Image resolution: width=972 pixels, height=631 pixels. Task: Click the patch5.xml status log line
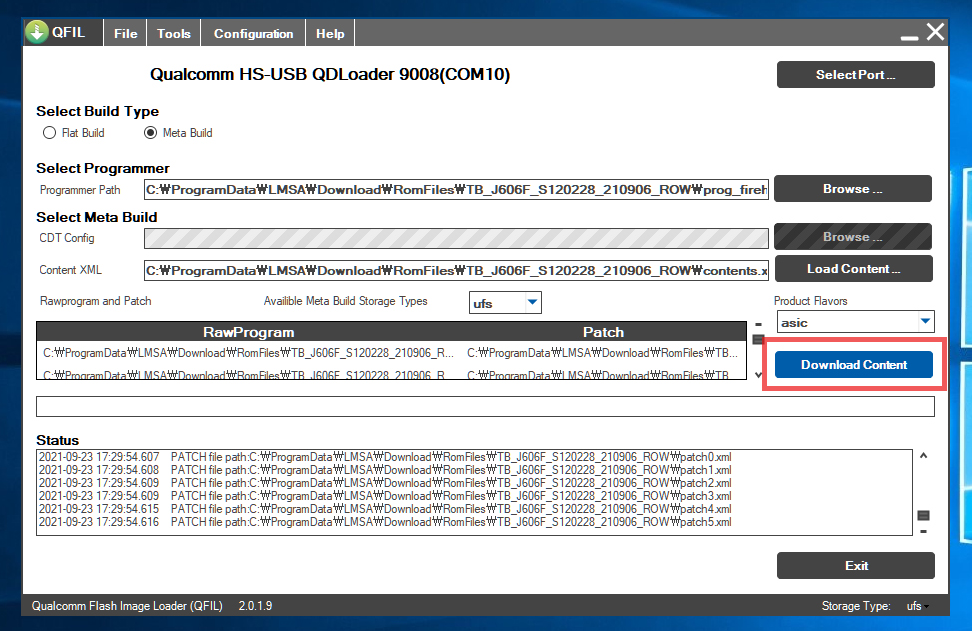pyautogui.click(x=385, y=522)
